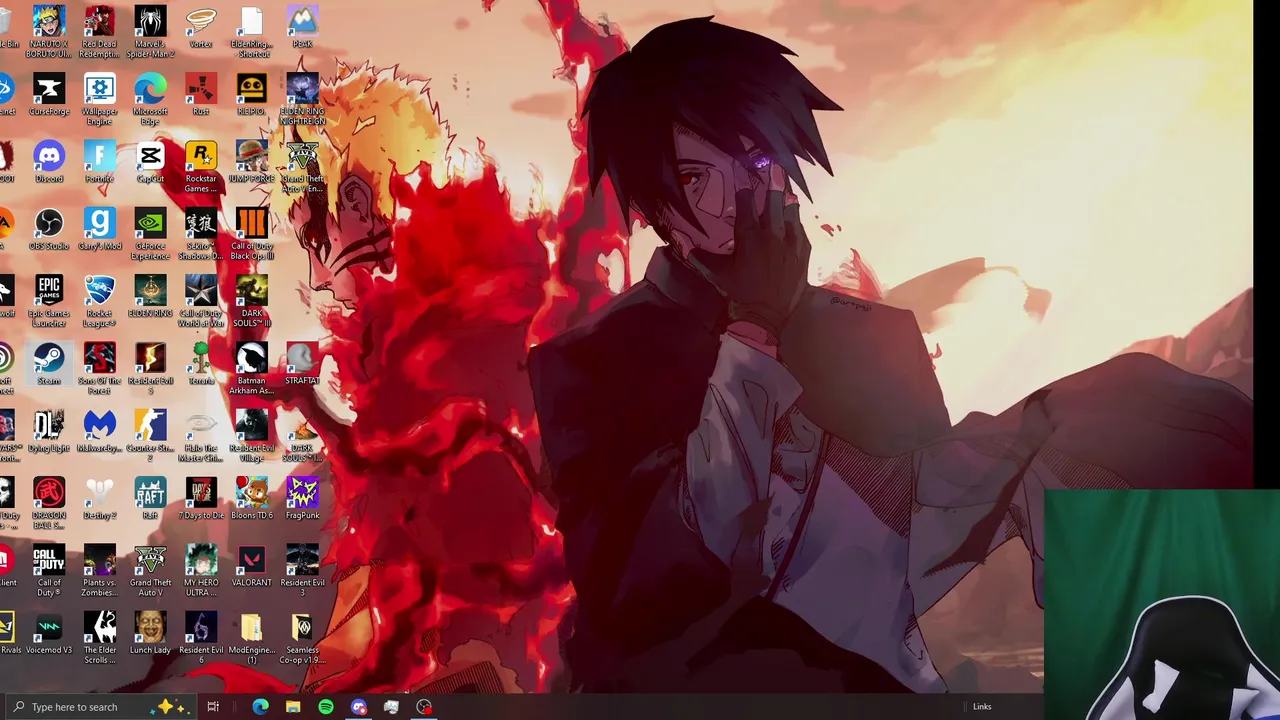Launch Discord from the desktop
Image resolution: width=1280 pixels, height=720 pixels.
[49, 162]
